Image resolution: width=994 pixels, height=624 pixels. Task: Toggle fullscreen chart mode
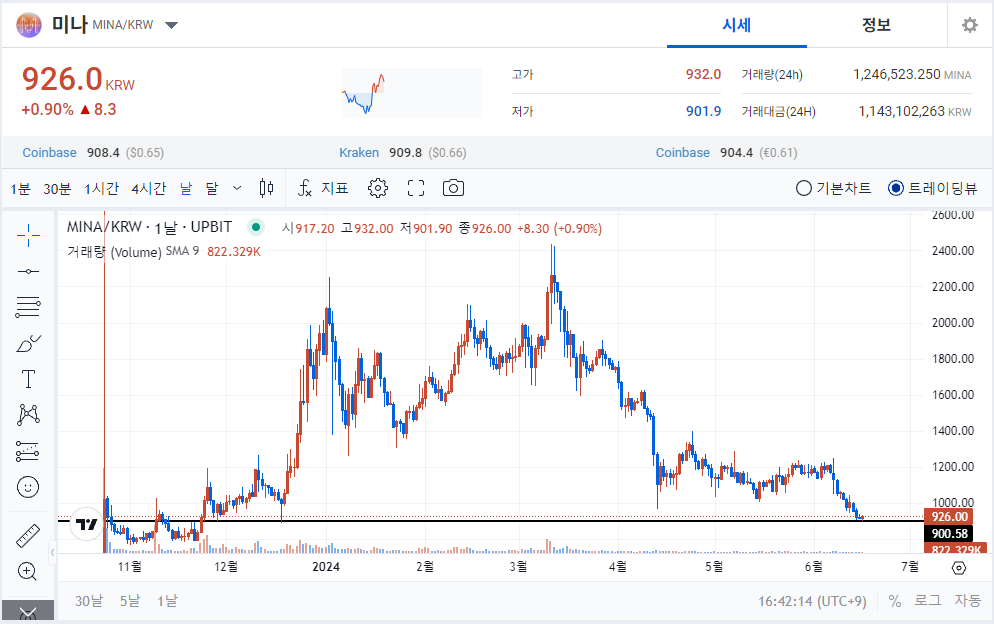pyautogui.click(x=416, y=188)
